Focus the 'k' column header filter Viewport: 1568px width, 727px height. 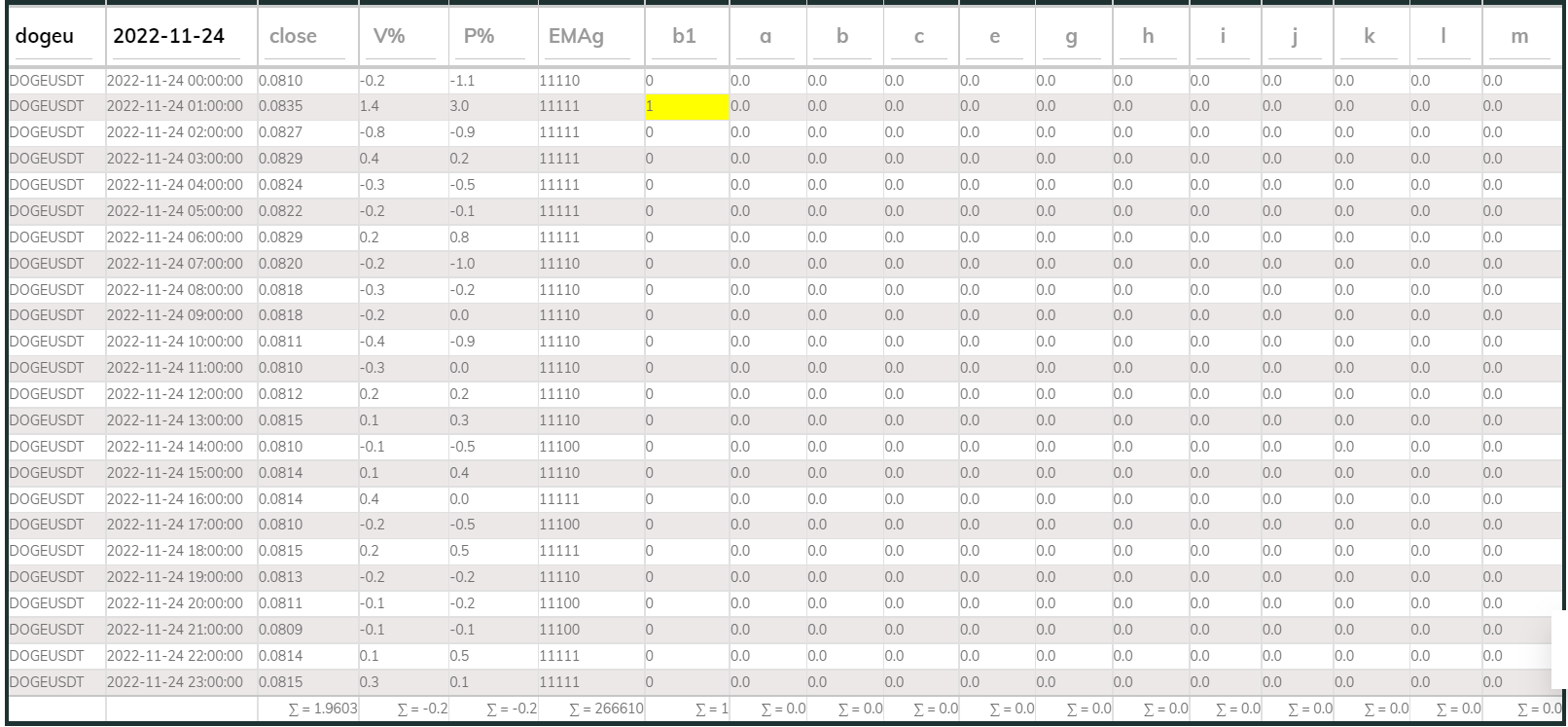click(1370, 37)
